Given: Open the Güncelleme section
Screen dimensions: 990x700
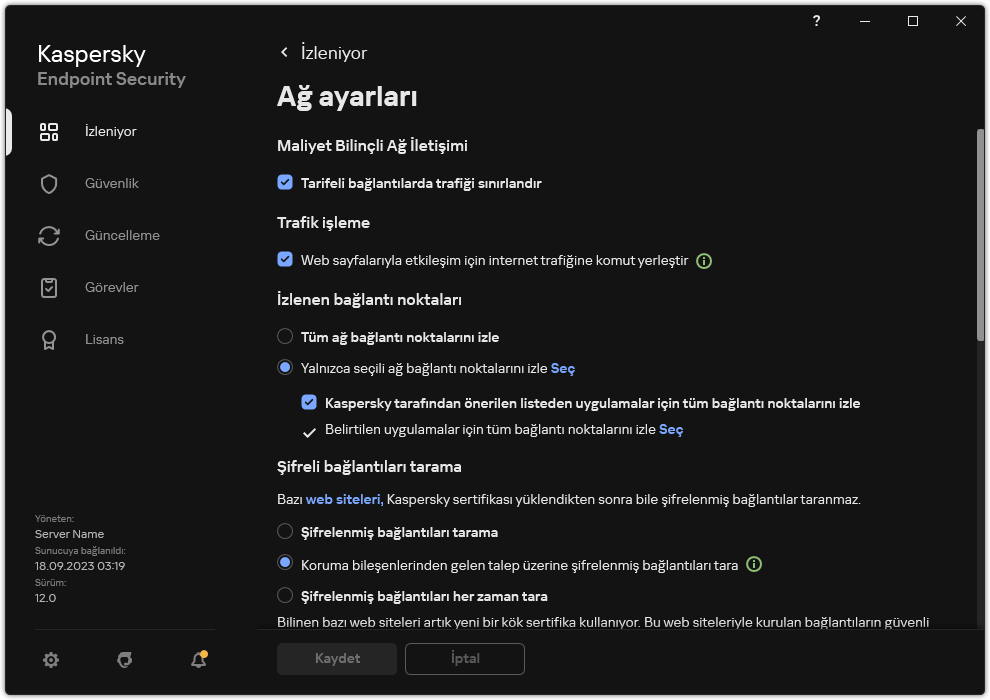Looking at the screenshot, I should (x=122, y=235).
